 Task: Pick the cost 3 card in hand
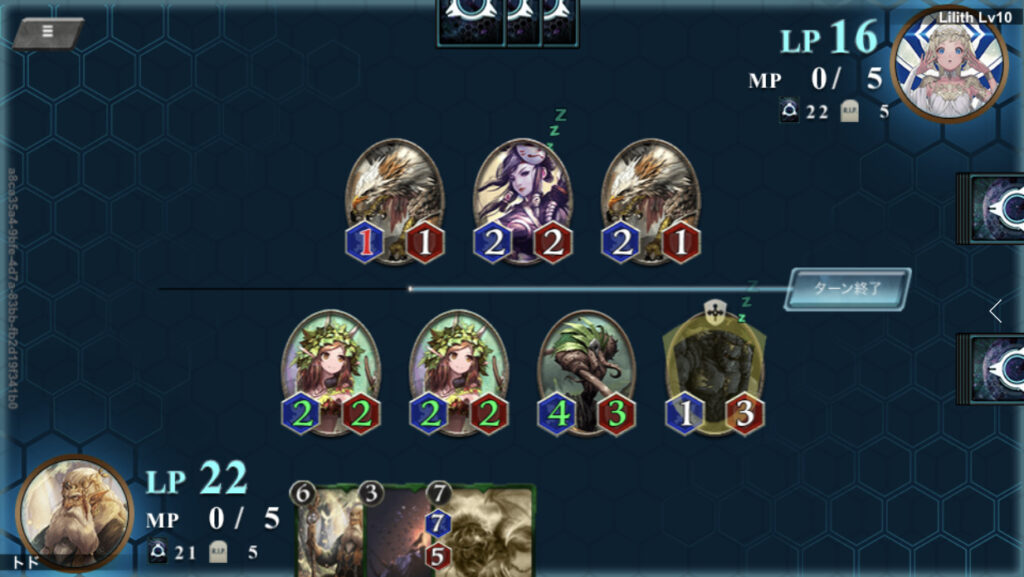(393, 529)
